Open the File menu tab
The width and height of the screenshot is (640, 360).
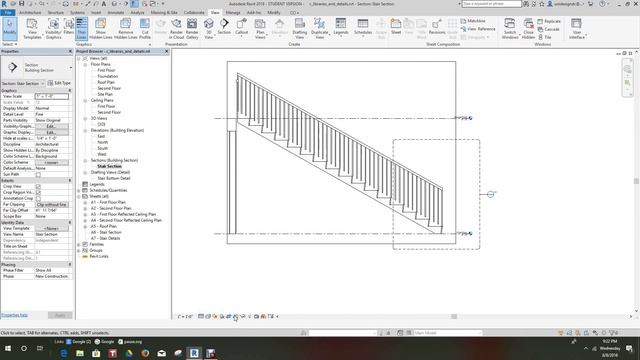pos(8,13)
